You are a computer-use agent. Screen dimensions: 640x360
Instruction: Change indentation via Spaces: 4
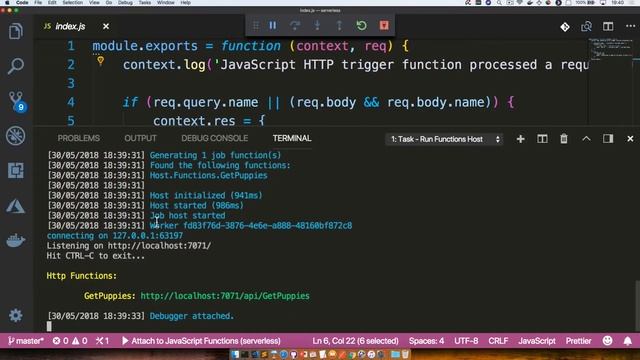[x=426, y=341]
